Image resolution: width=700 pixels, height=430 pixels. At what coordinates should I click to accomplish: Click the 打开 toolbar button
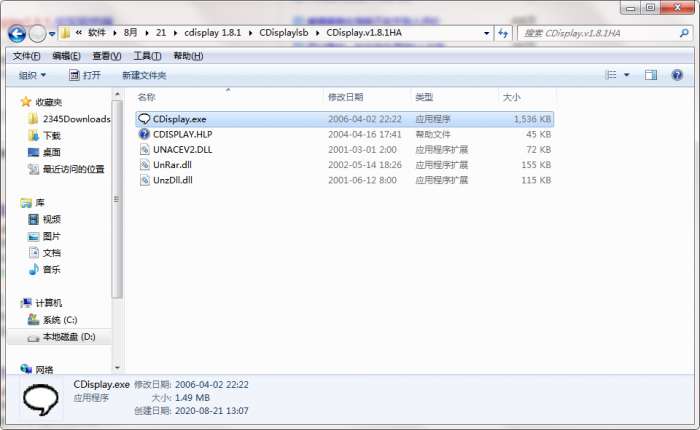[x=85, y=75]
